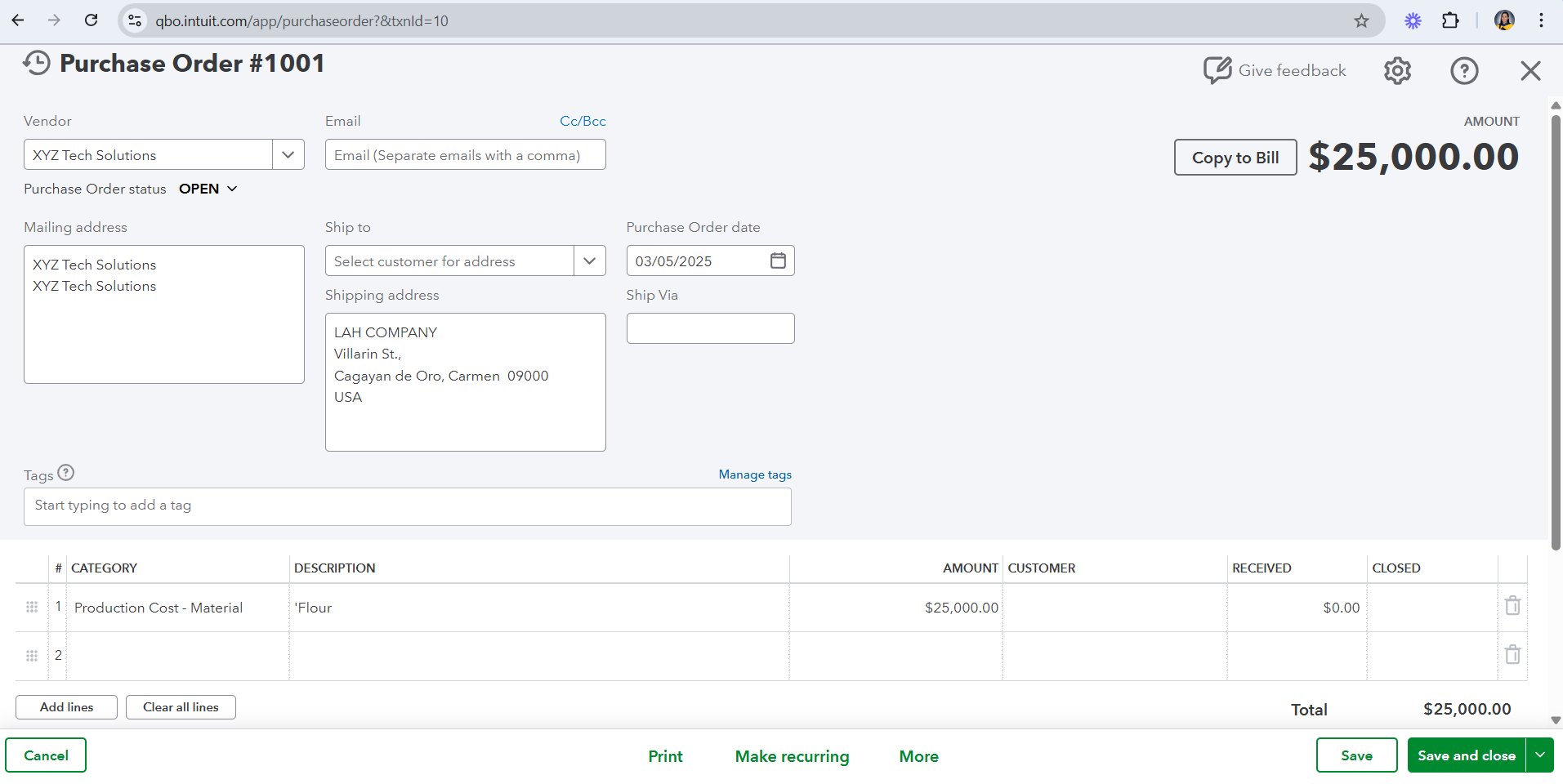Open the Purchase Order date calendar picker
1563x784 pixels.
(x=778, y=261)
